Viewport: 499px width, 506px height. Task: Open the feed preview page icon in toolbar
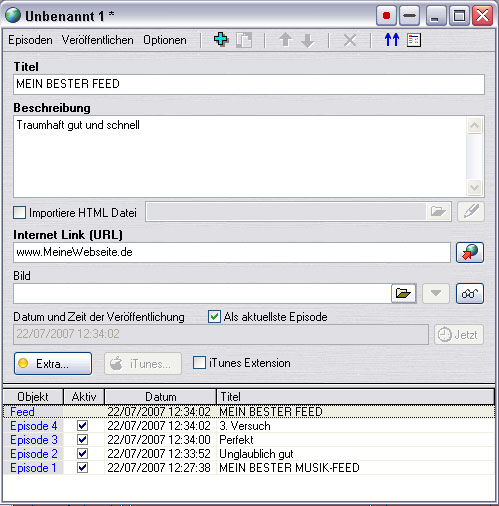point(414,40)
